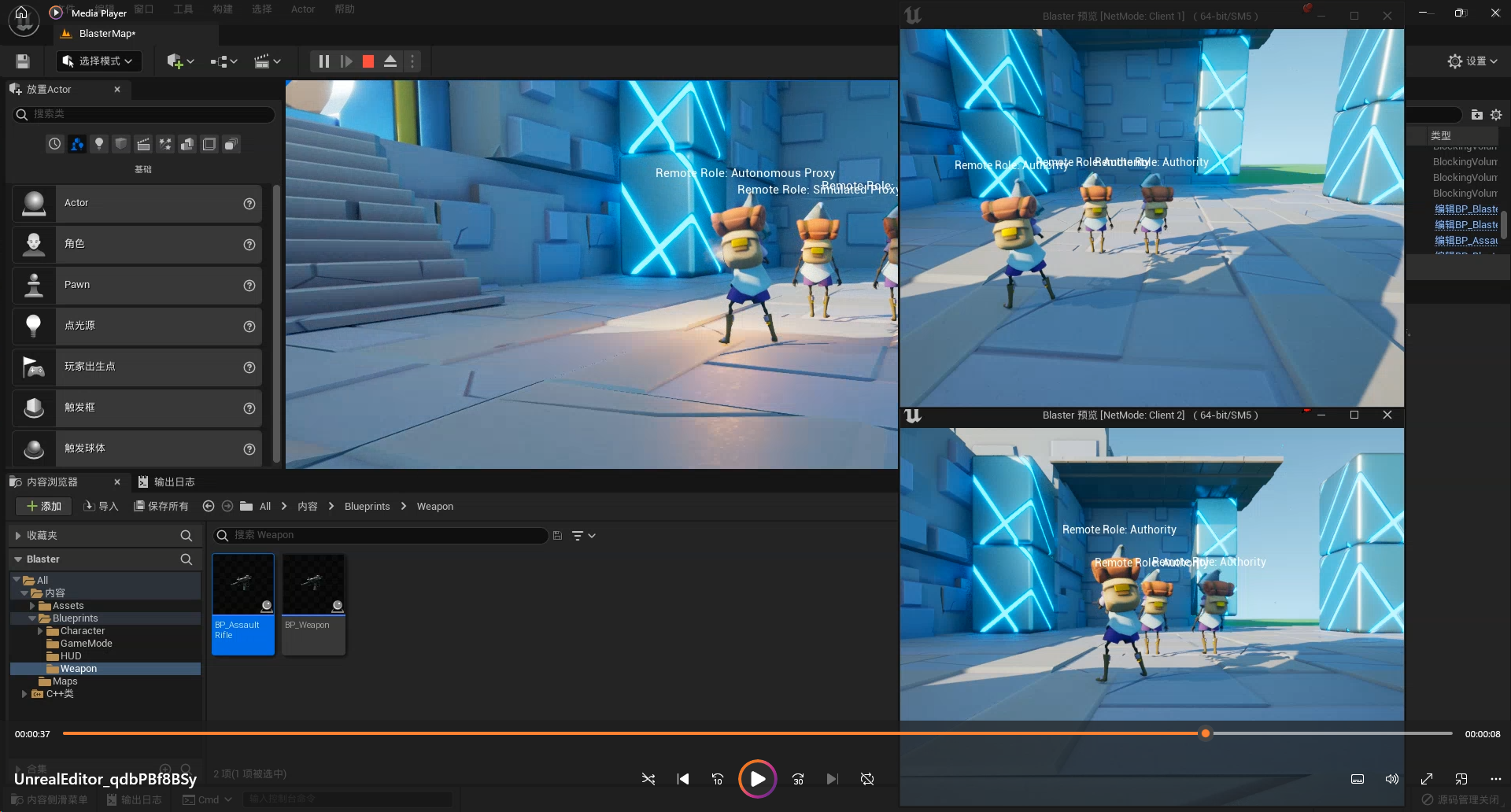
Task: Eject from the player controller
Action: tap(390, 61)
